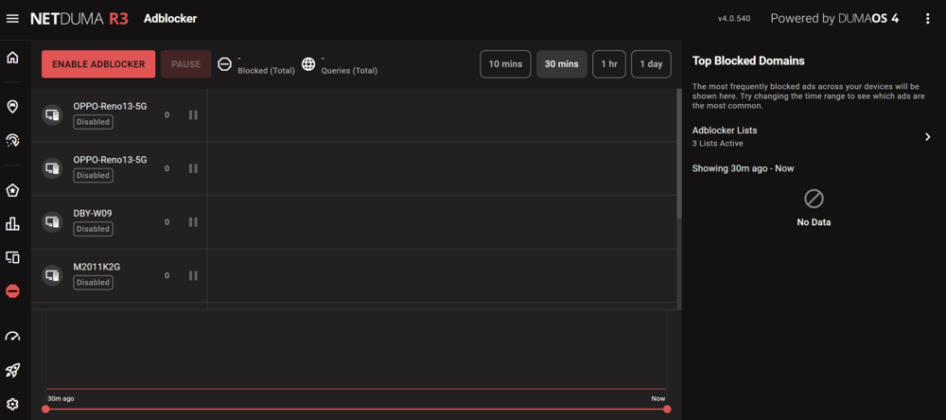This screenshot has height=420, width=946.
Task: Open the rocket boost sidebar icon
Action: tap(12, 371)
